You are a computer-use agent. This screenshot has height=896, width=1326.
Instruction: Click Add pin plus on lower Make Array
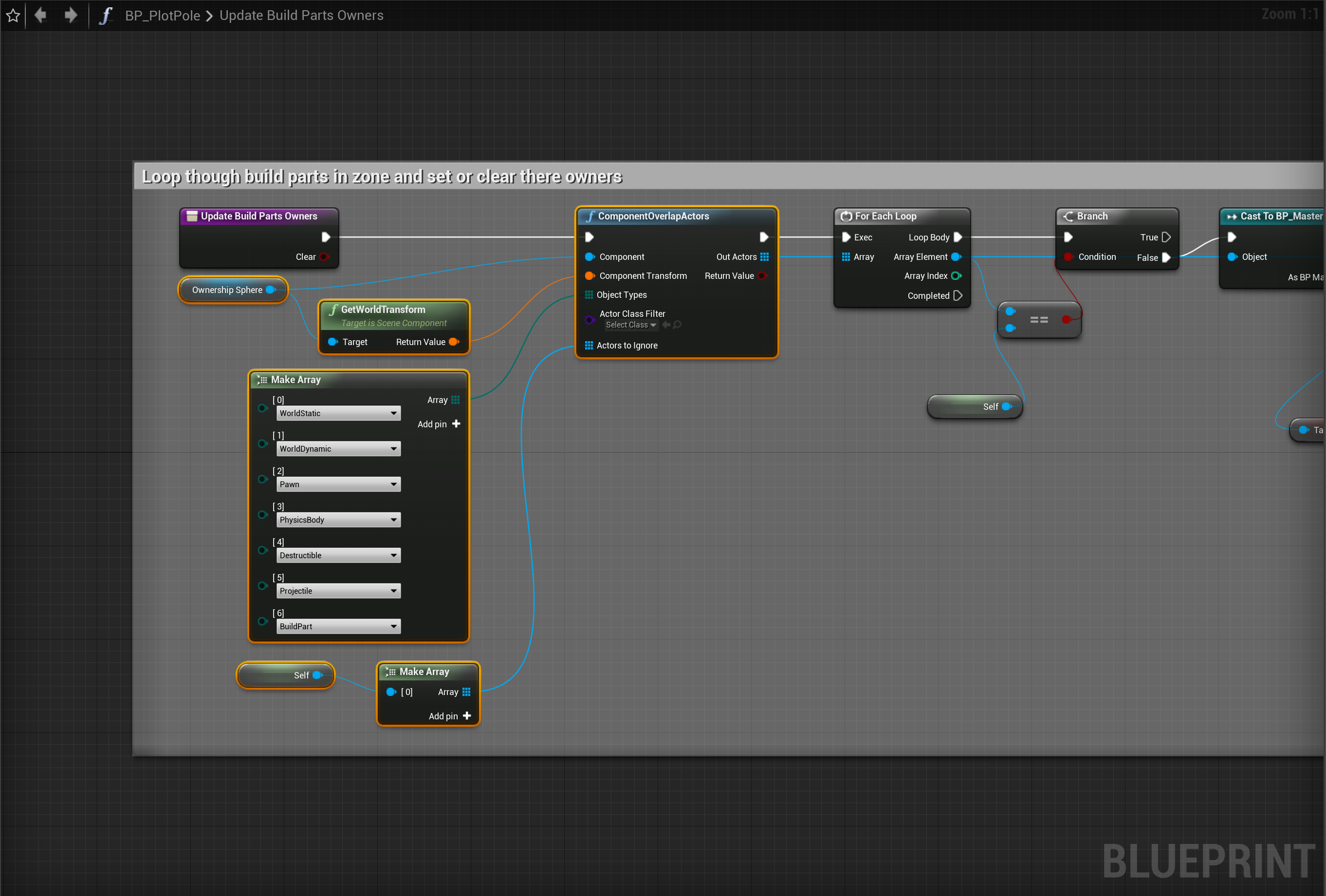tap(467, 716)
